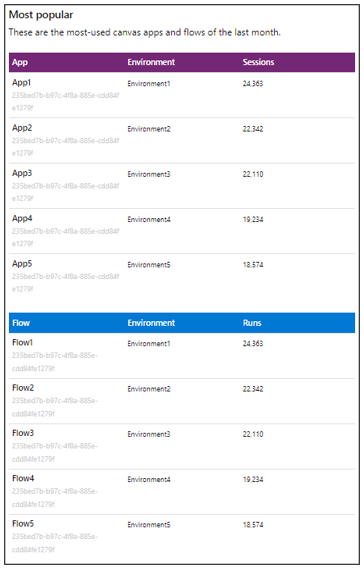
Task: Open the App2 entry
Action: [22, 128]
